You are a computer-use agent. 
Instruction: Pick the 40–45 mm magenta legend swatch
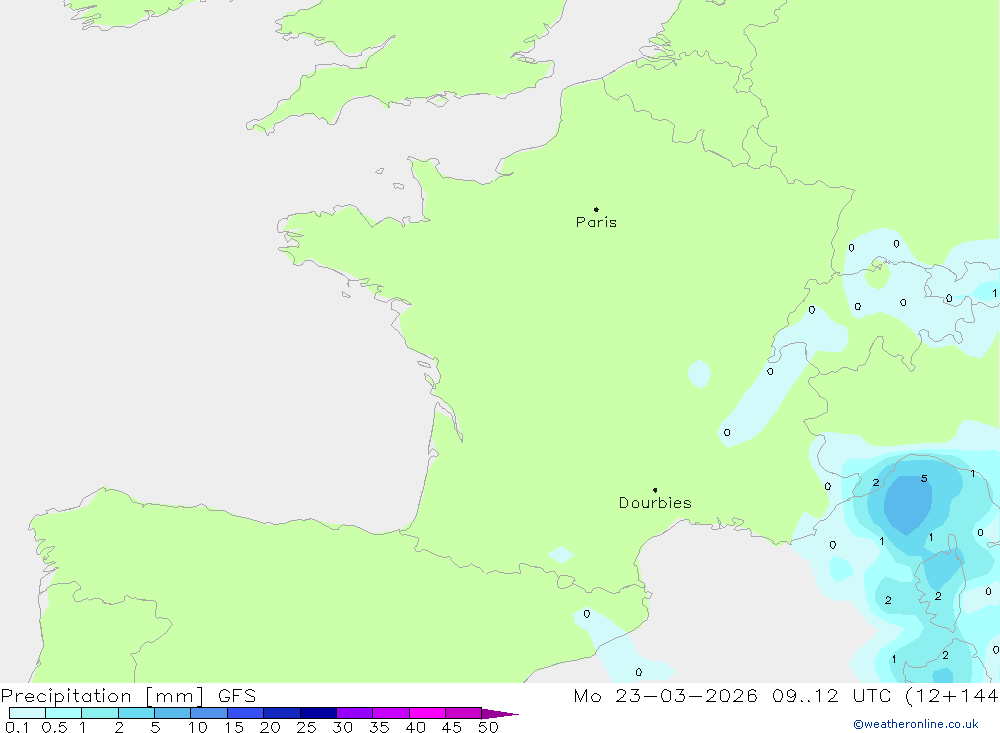[427, 713]
